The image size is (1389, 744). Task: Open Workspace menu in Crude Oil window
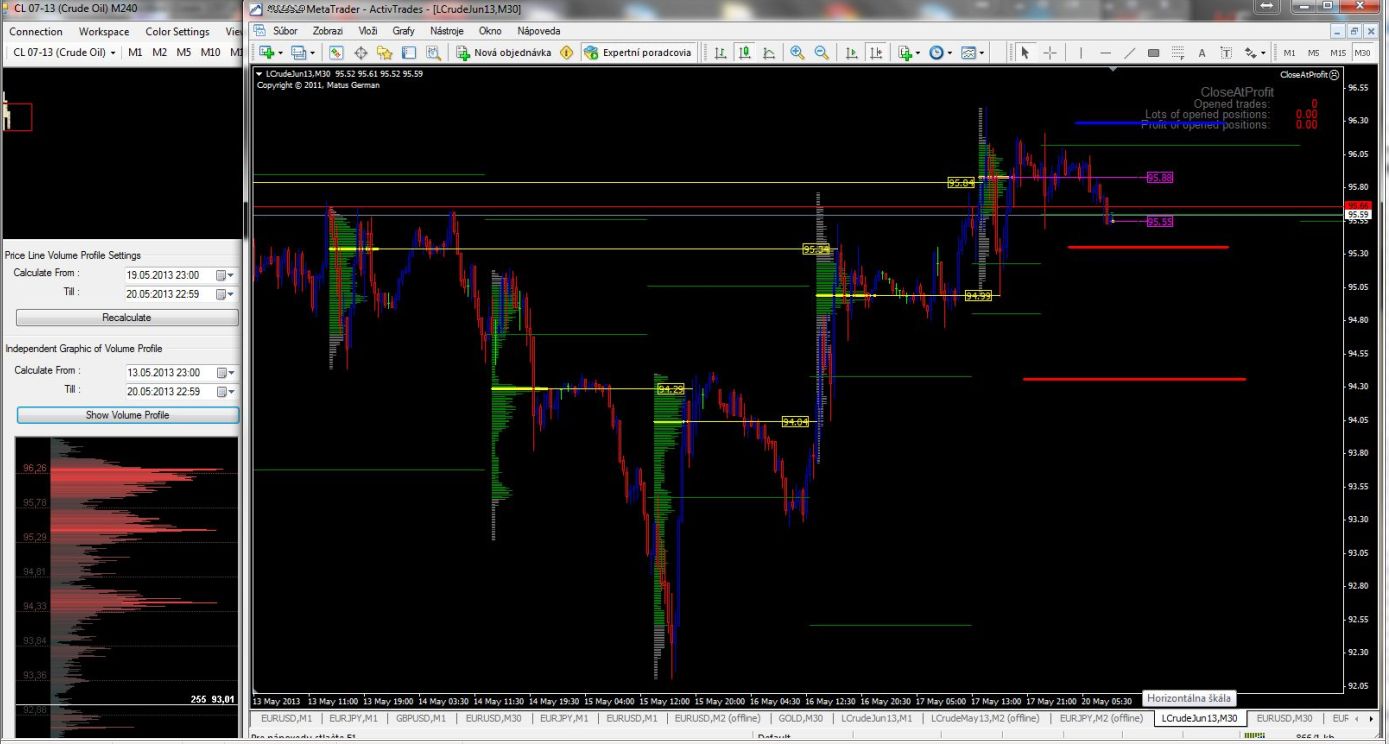click(104, 32)
